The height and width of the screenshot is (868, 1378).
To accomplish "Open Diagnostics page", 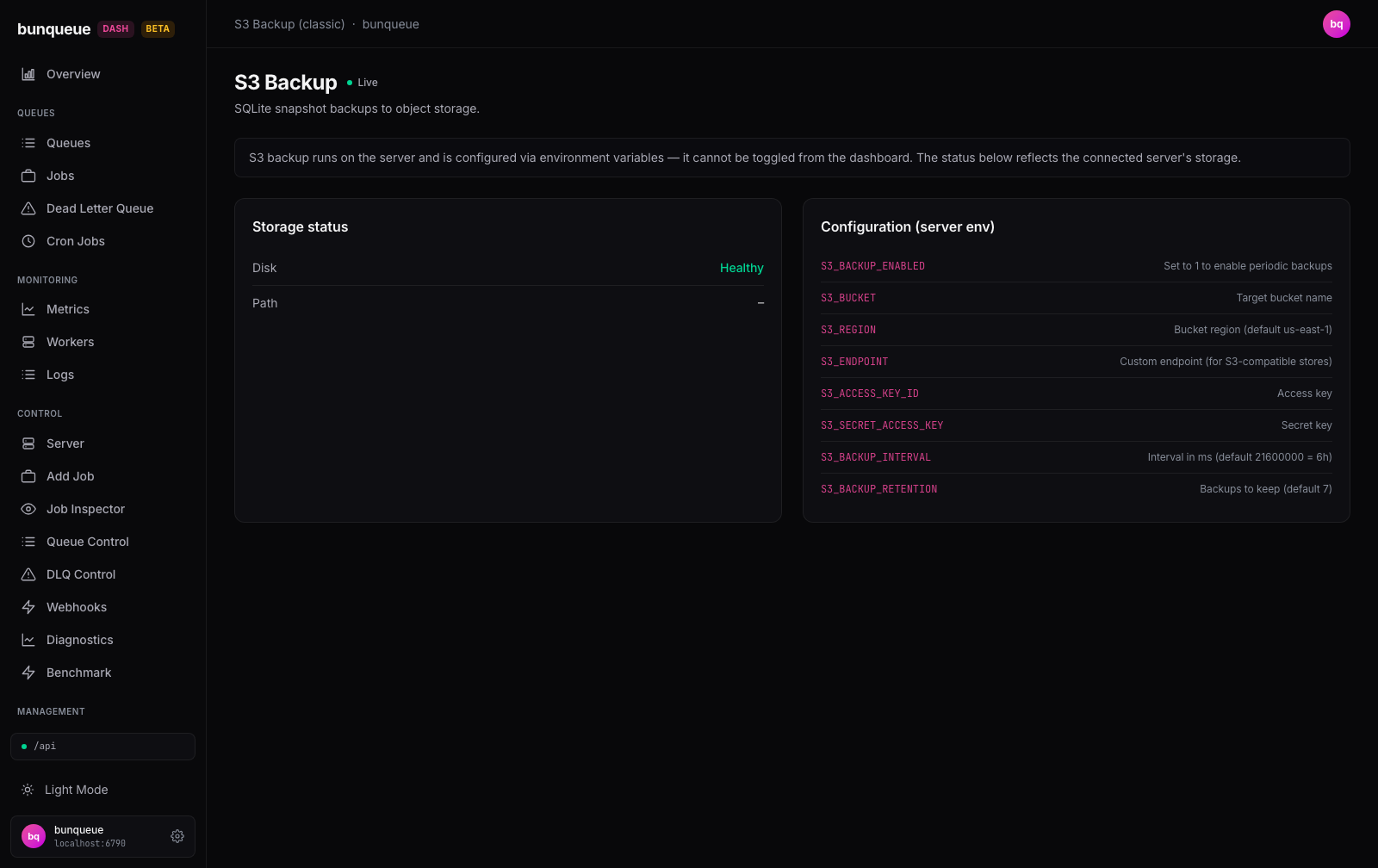I will tap(102, 640).
